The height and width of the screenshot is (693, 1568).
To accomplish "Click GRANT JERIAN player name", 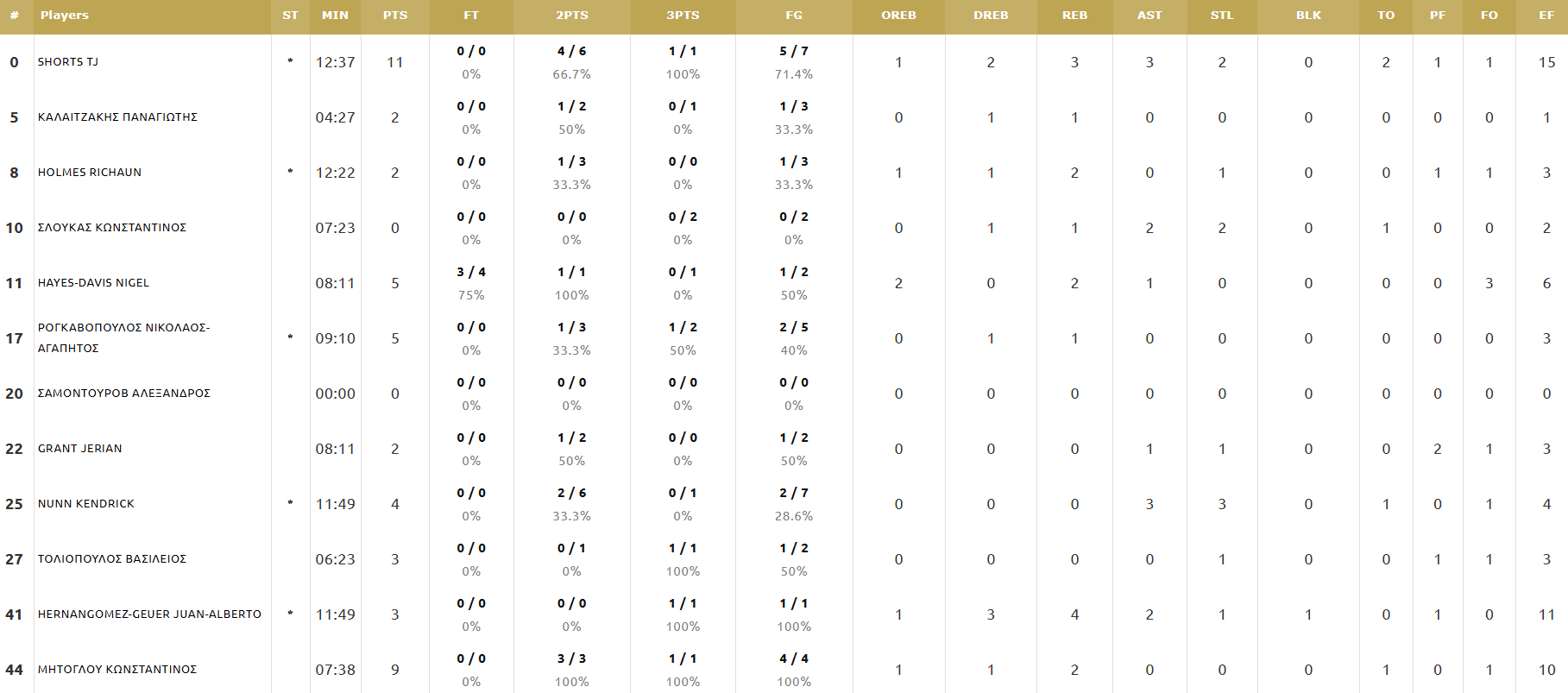I will coord(80,449).
